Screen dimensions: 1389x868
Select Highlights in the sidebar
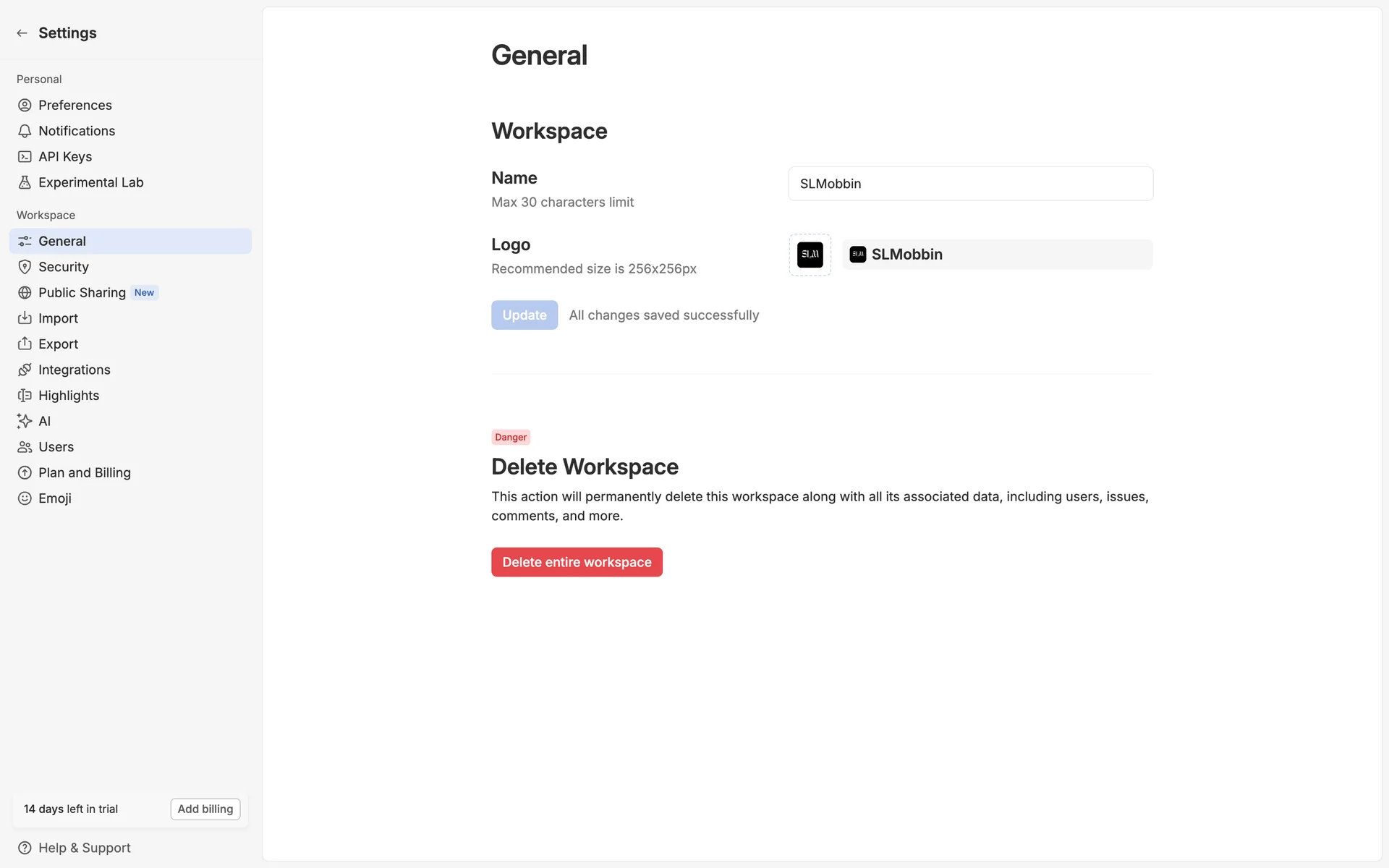[x=69, y=396]
